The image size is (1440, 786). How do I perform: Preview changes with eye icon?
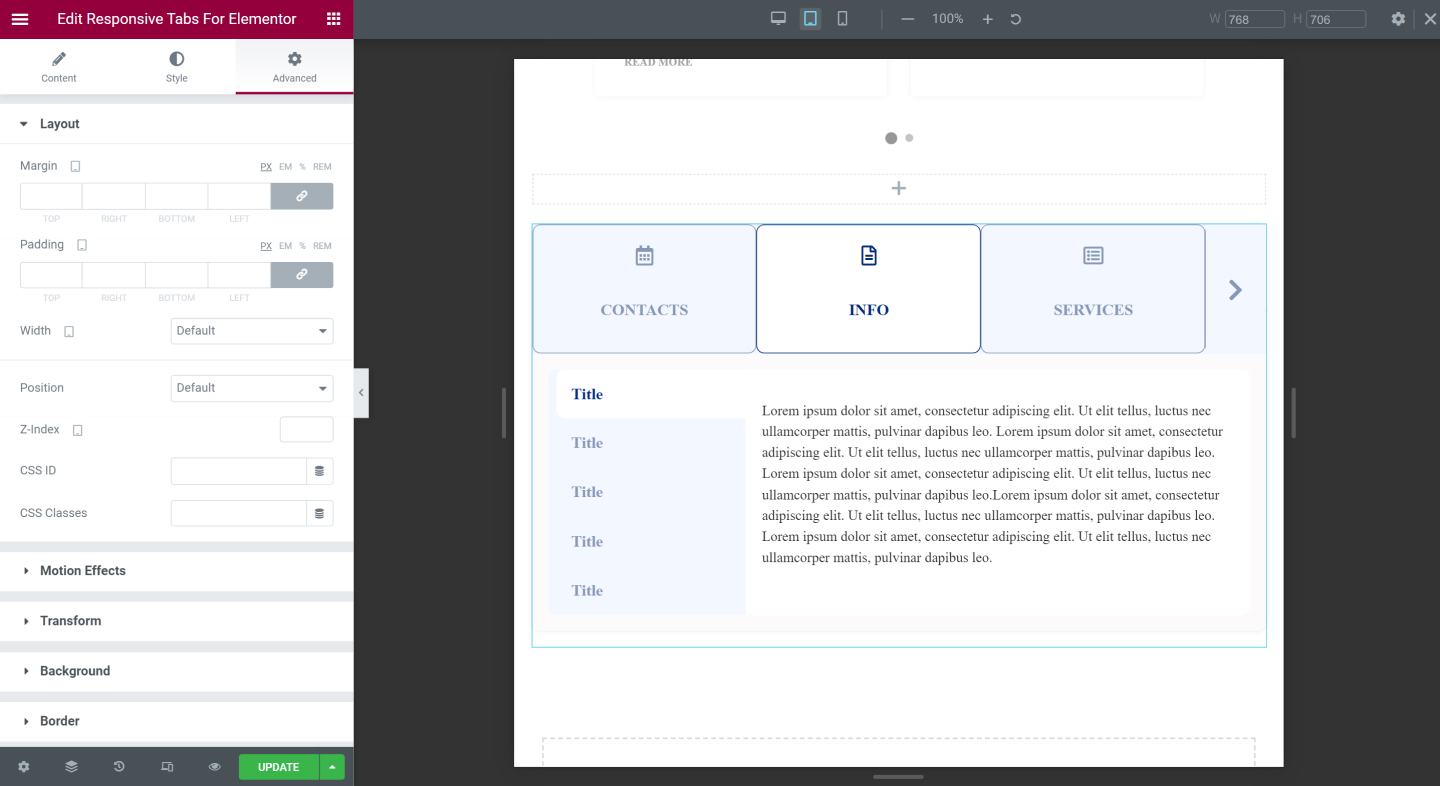(x=214, y=767)
